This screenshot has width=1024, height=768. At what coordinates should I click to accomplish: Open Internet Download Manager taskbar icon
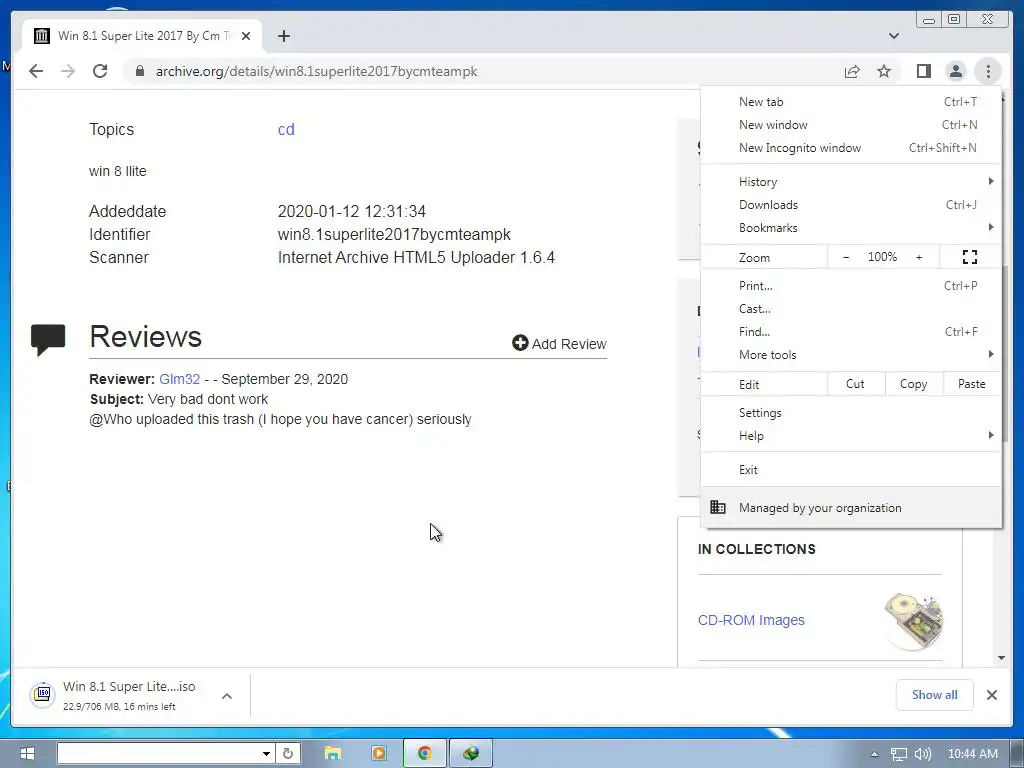pos(471,753)
